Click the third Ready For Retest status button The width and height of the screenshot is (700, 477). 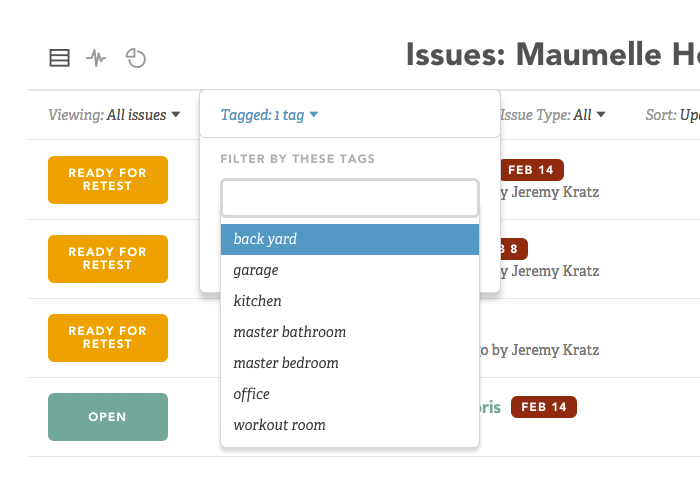(x=108, y=338)
